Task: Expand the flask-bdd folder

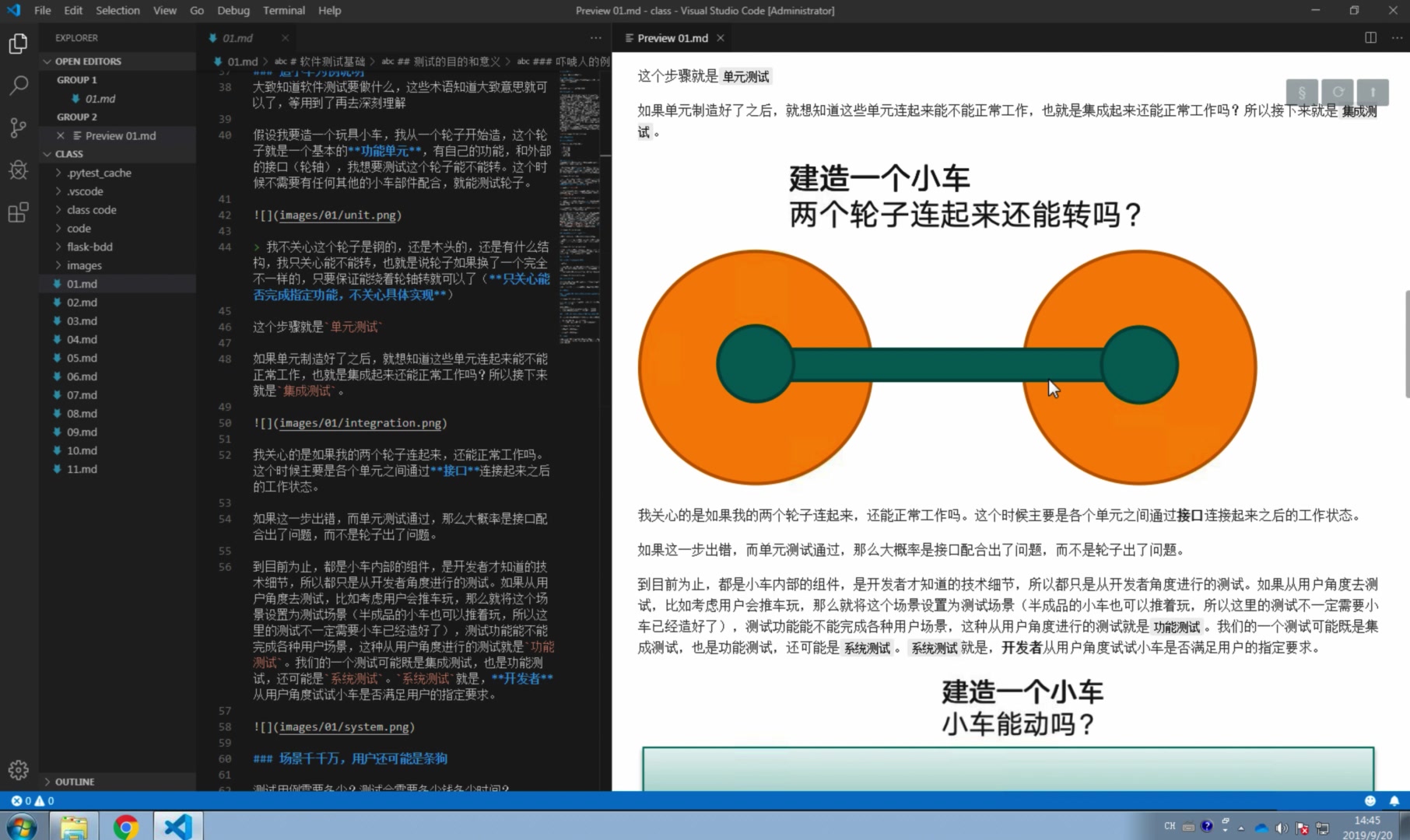Action: coord(117,247)
